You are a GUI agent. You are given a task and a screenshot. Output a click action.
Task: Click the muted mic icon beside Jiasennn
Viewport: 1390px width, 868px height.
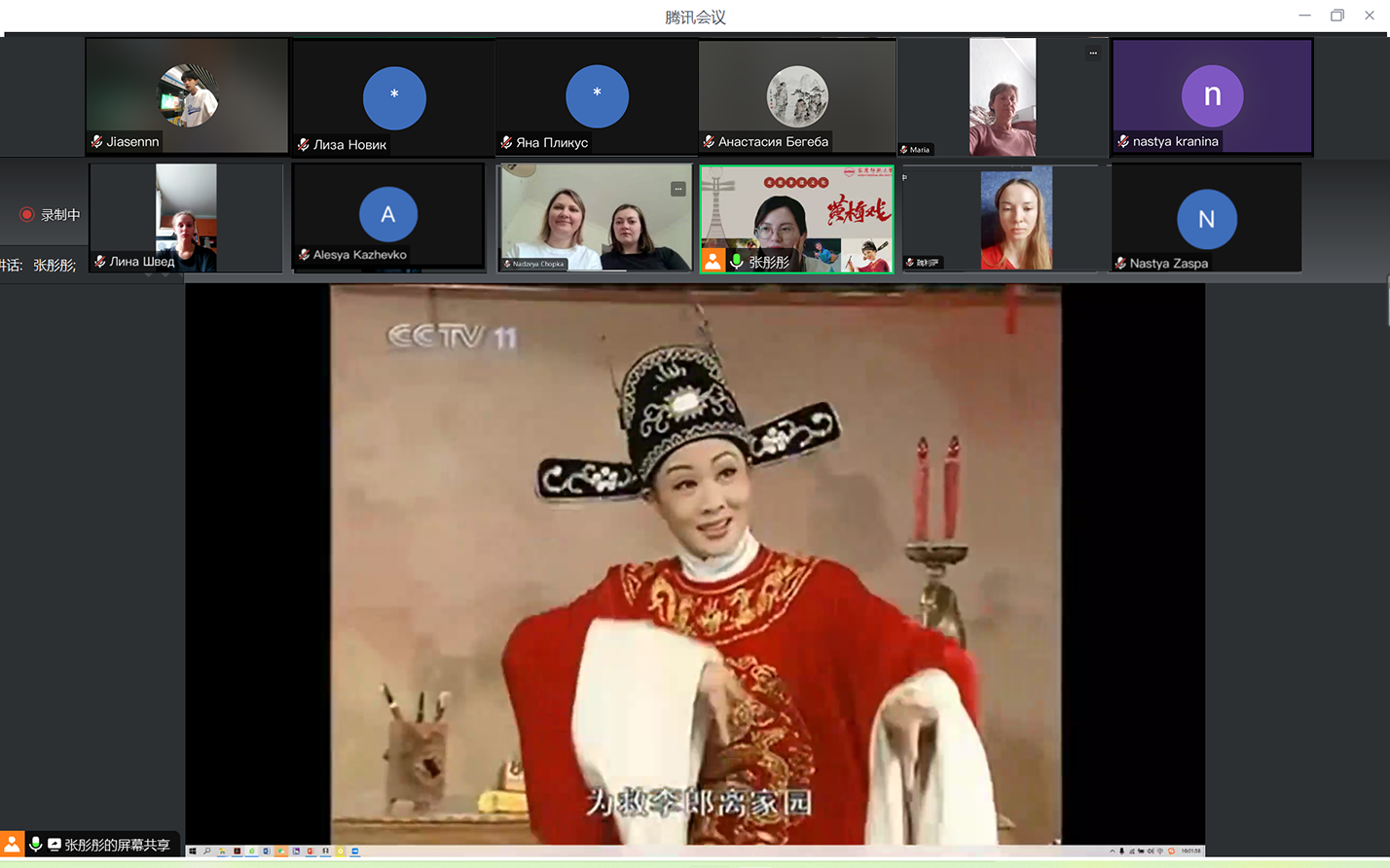point(97,142)
